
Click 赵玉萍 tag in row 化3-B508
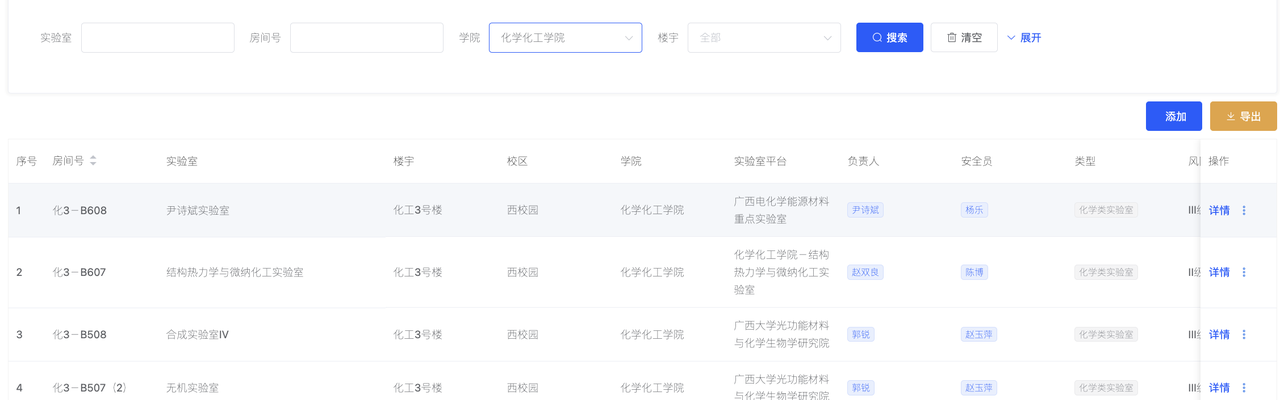point(979,334)
